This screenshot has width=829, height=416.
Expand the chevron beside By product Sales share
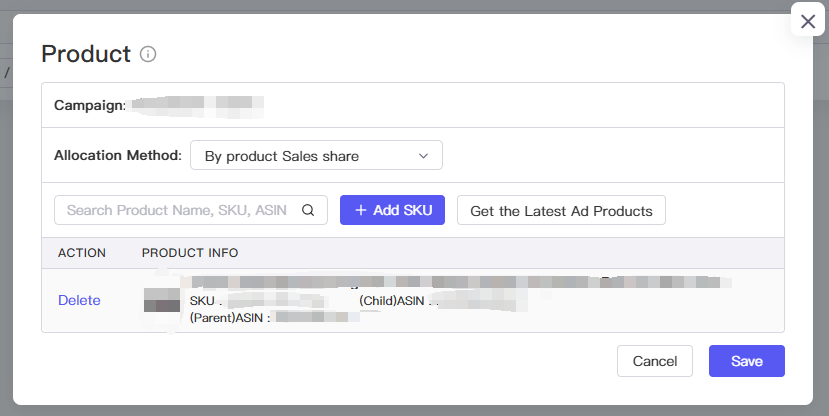pyautogui.click(x=423, y=156)
